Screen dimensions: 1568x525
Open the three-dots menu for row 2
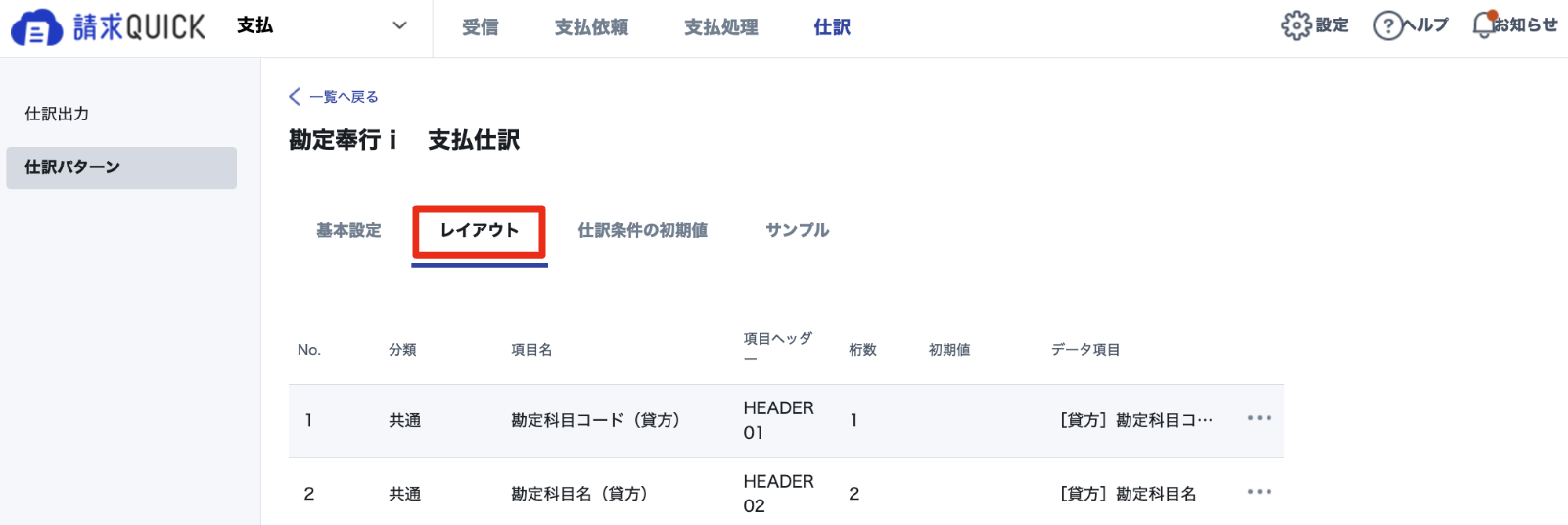point(1260,492)
